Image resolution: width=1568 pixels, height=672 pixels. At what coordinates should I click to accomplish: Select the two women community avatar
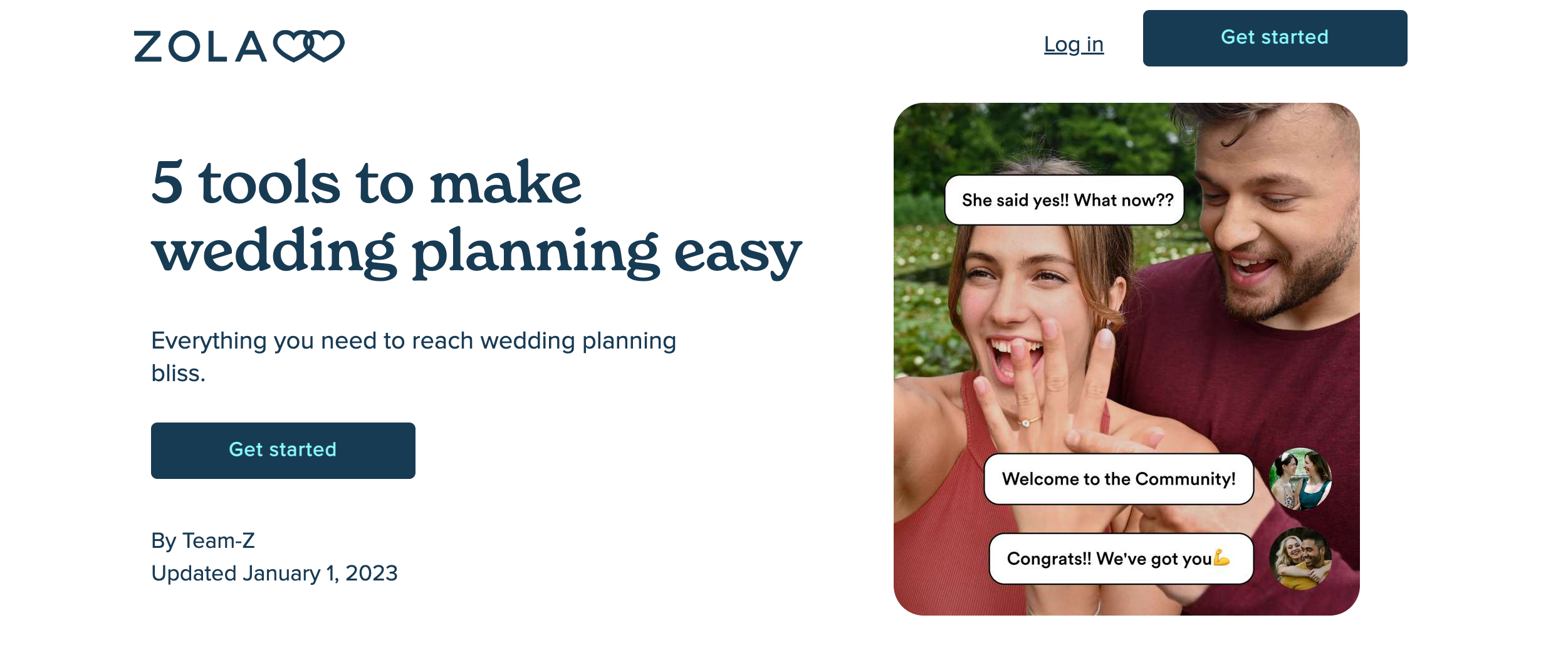pyautogui.click(x=1300, y=479)
